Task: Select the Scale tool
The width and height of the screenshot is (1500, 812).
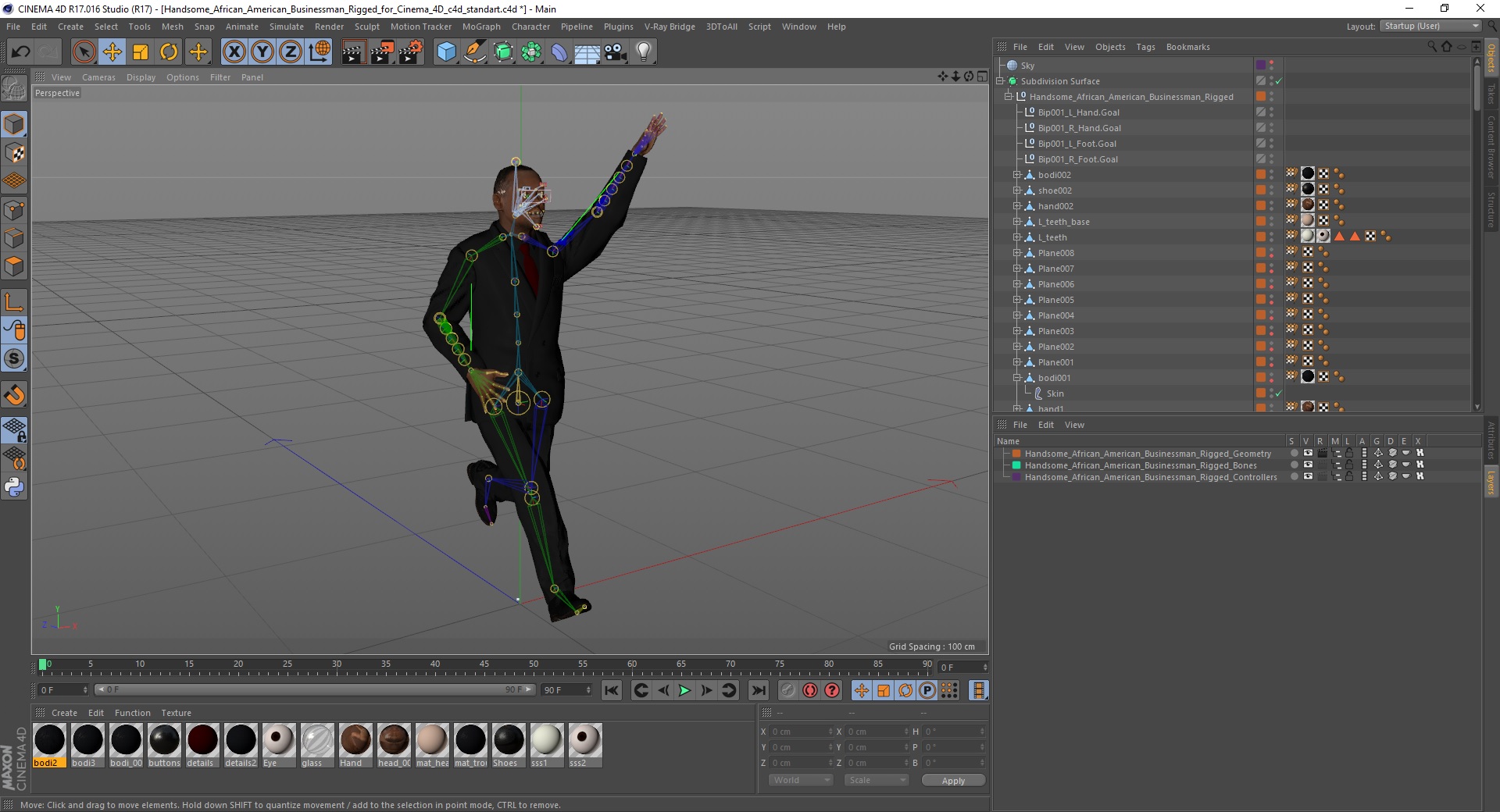Action: click(141, 52)
